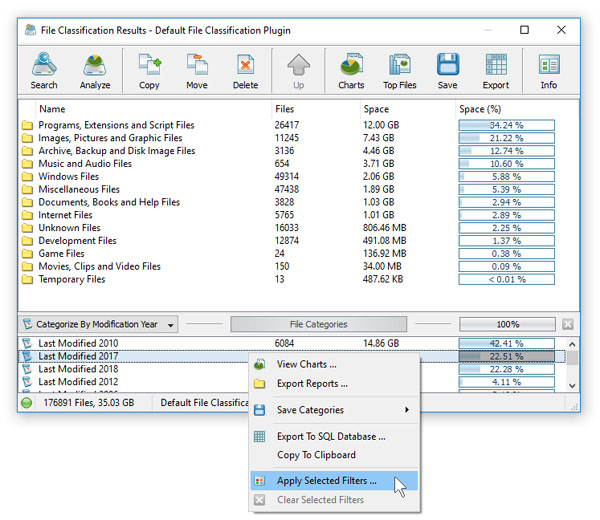Open the Info toolbar icon
Screen dimensions: 600x520
click(549, 71)
